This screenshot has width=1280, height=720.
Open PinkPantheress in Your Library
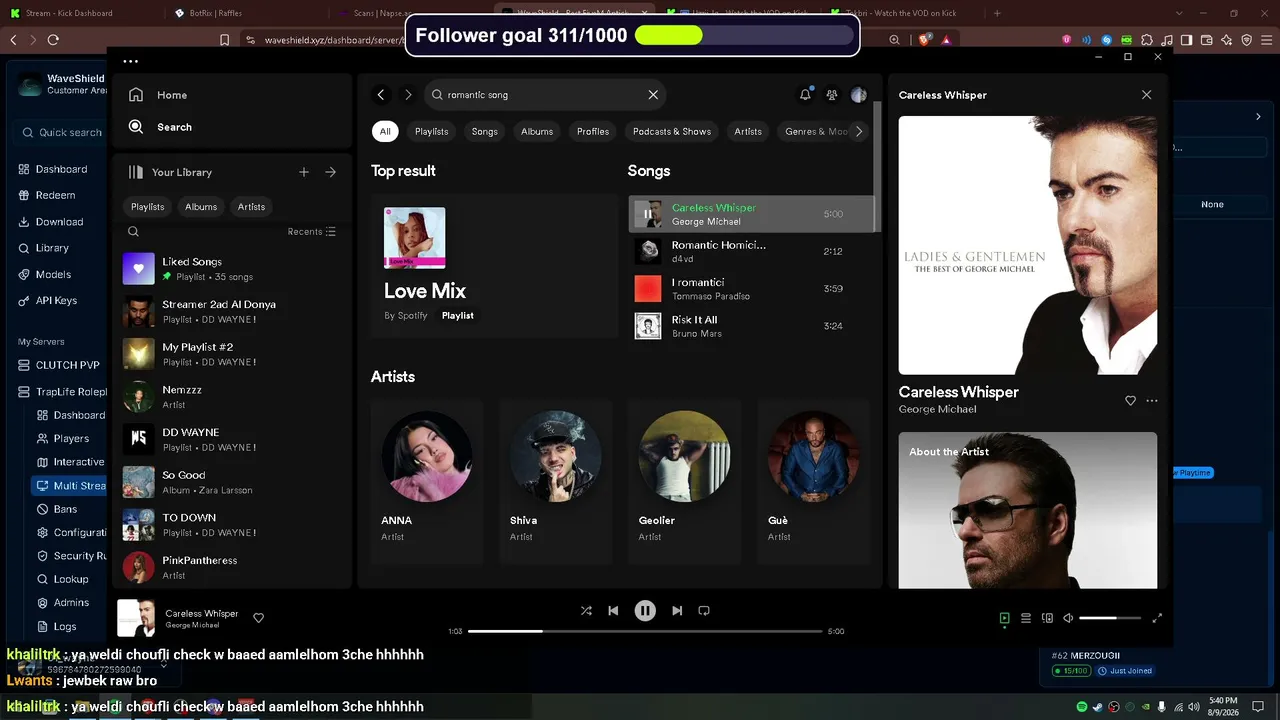pyautogui.click(x=232, y=568)
